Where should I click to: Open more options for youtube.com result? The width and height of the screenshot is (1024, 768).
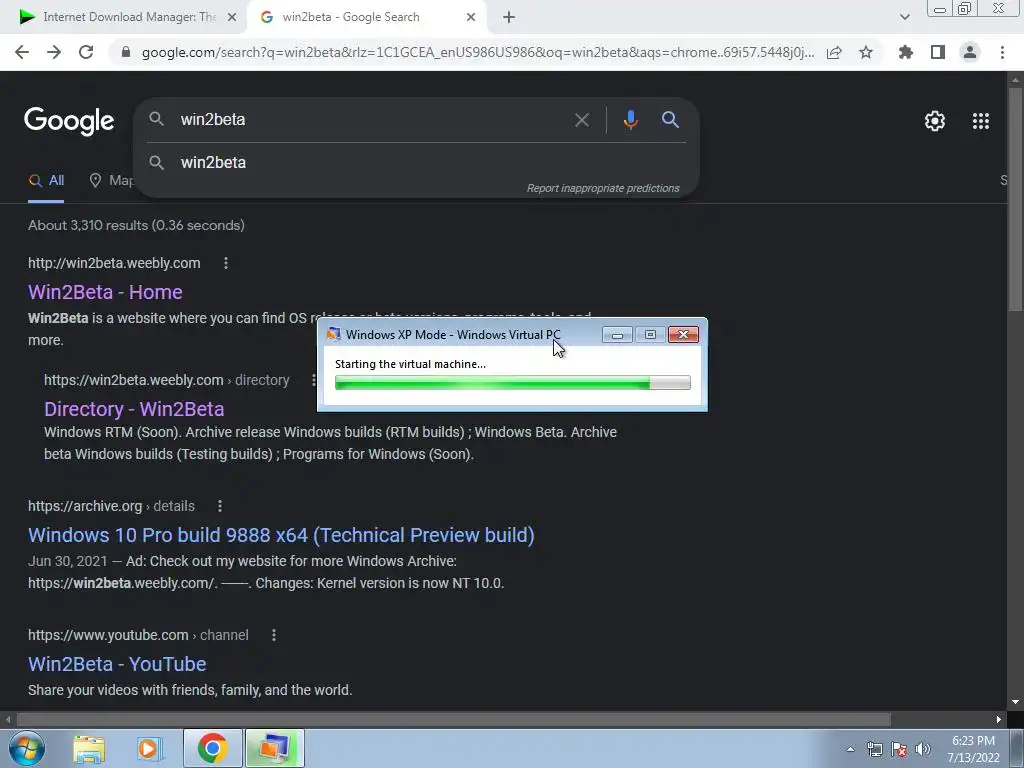click(274, 635)
